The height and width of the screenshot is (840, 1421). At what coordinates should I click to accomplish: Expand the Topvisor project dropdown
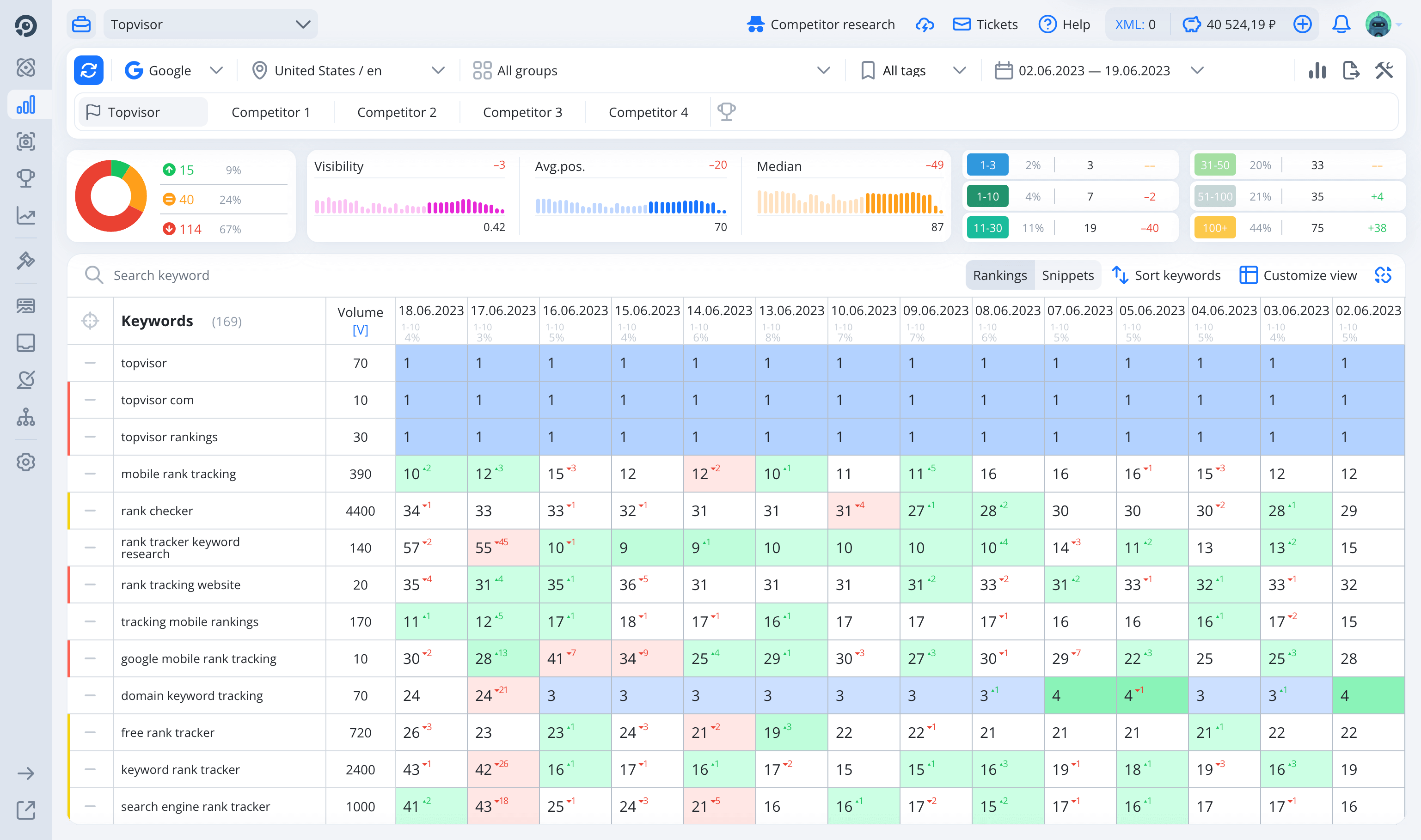click(210, 24)
